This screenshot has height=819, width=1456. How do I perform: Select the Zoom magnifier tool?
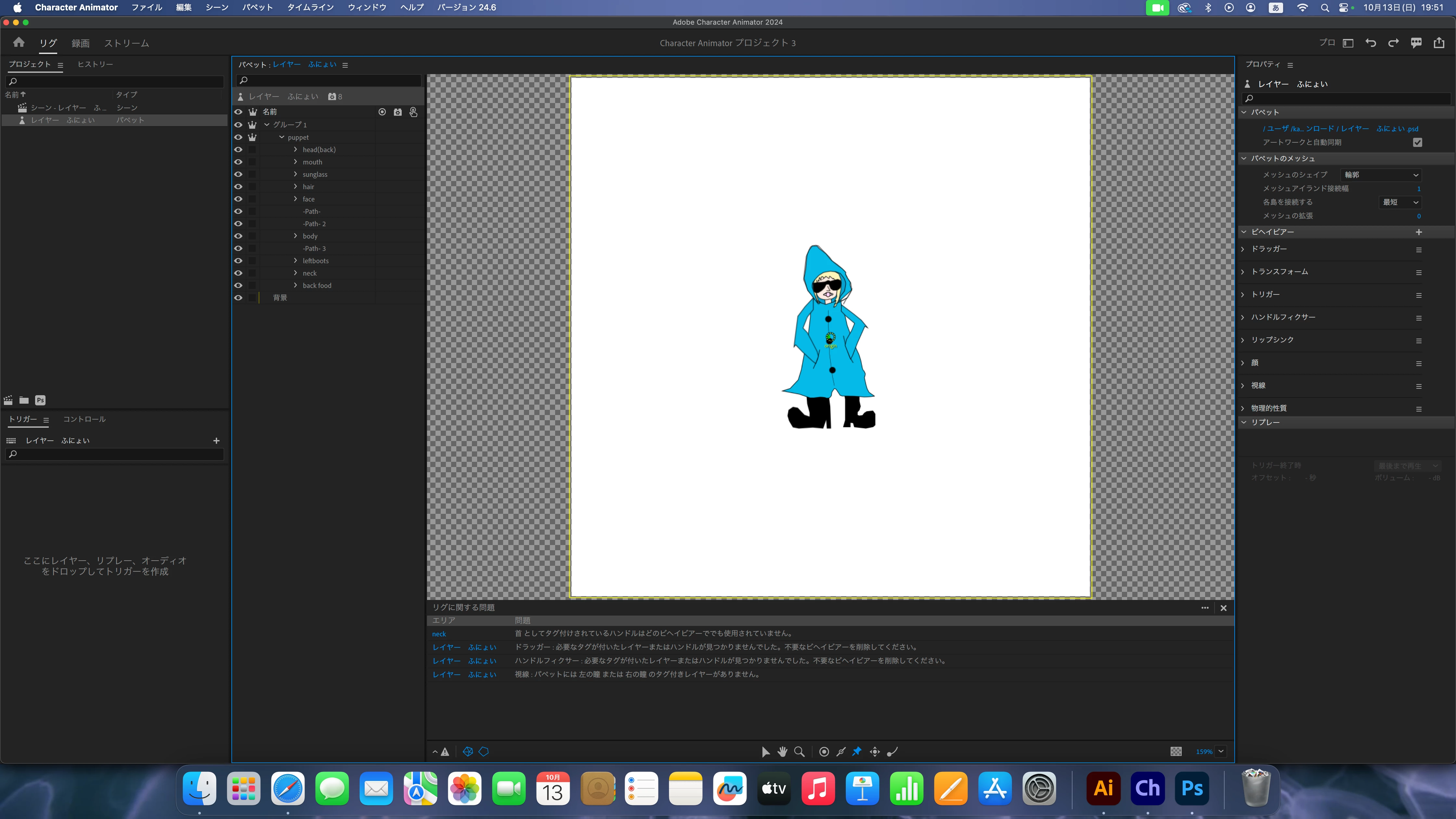click(x=799, y=751)
